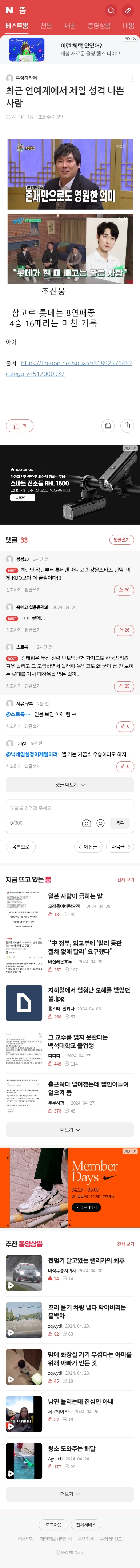Open emoji smiley icon in comment box
140x1568 pixels.
click(x=101, y=823)
